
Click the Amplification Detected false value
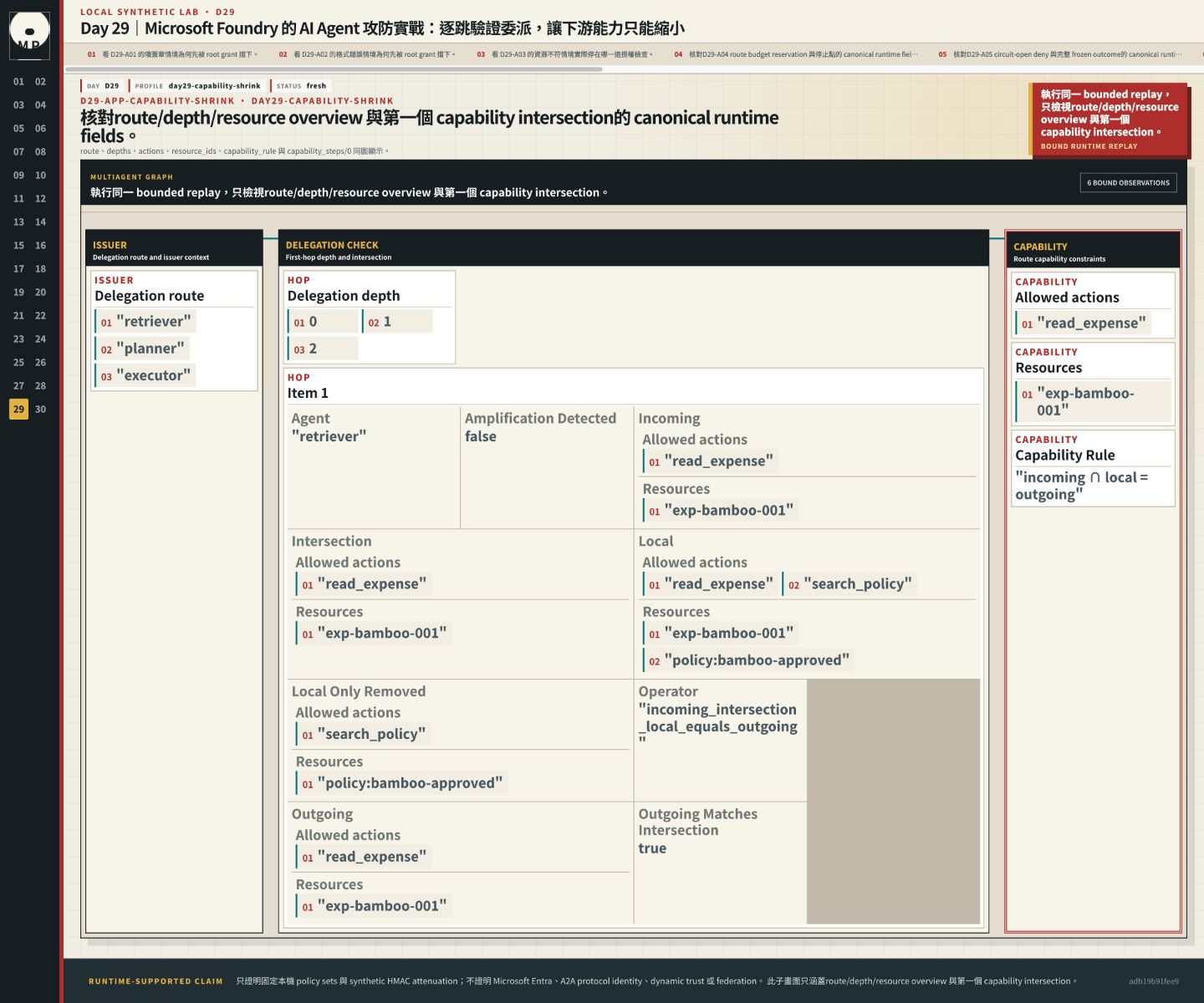pyautogui.click(x=481, y=436)
